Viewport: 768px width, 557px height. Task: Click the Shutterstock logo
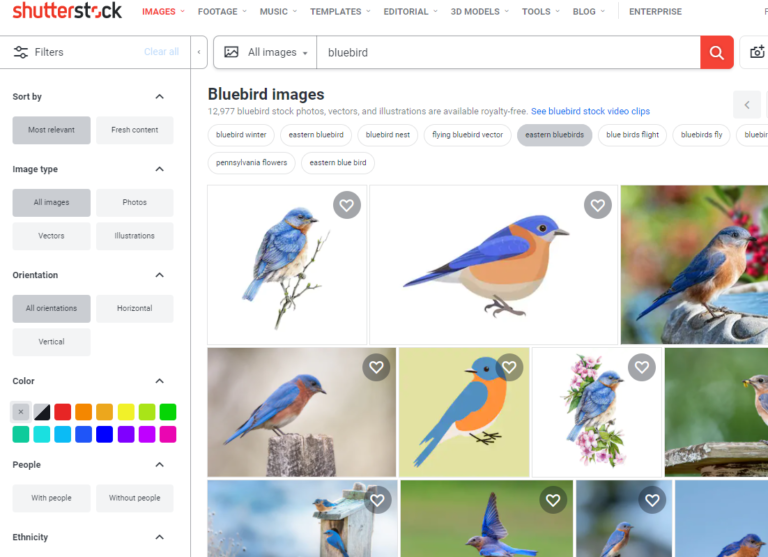67,10
